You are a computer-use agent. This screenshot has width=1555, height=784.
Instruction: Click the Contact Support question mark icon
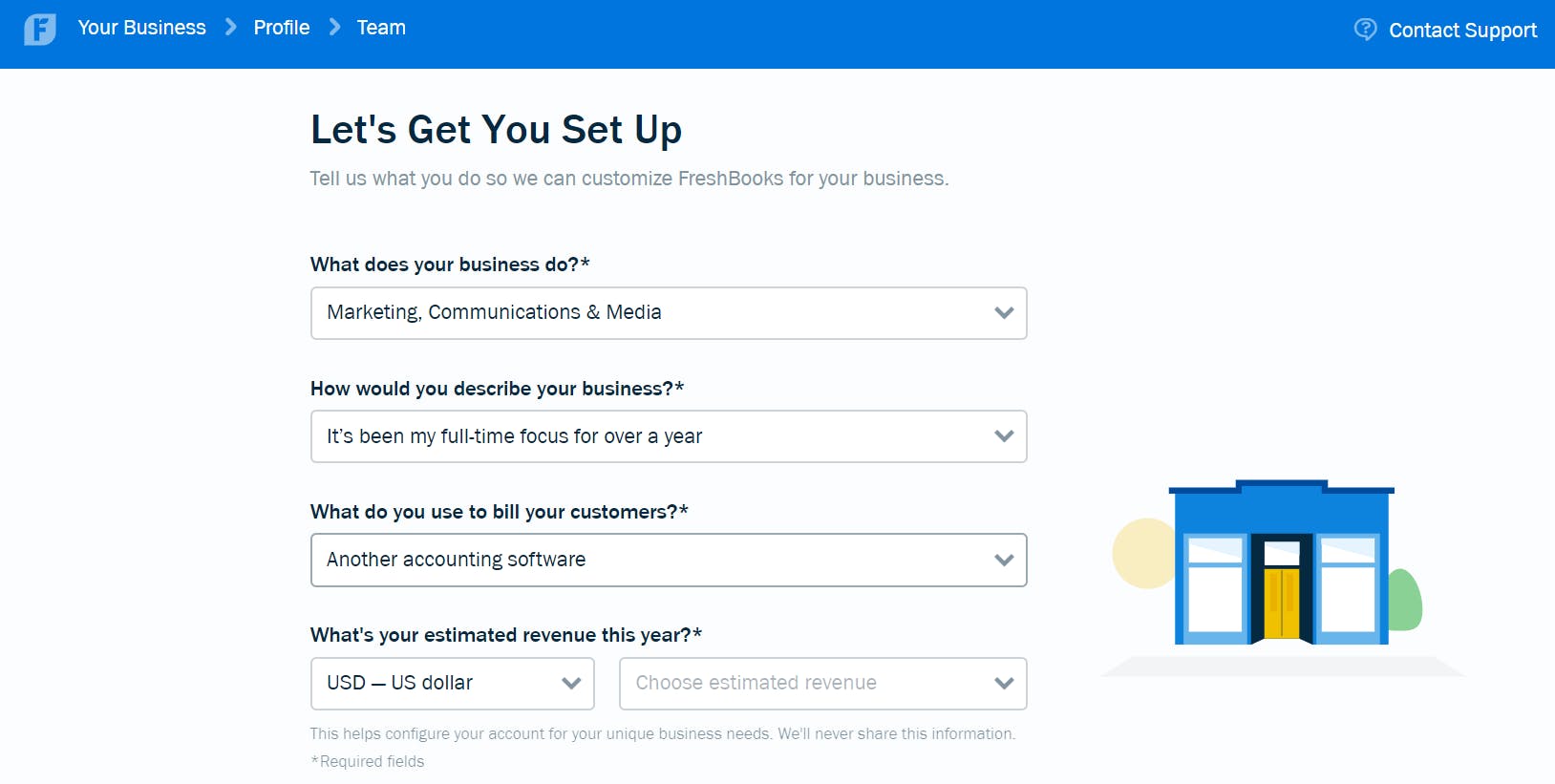click(1365, 30)
